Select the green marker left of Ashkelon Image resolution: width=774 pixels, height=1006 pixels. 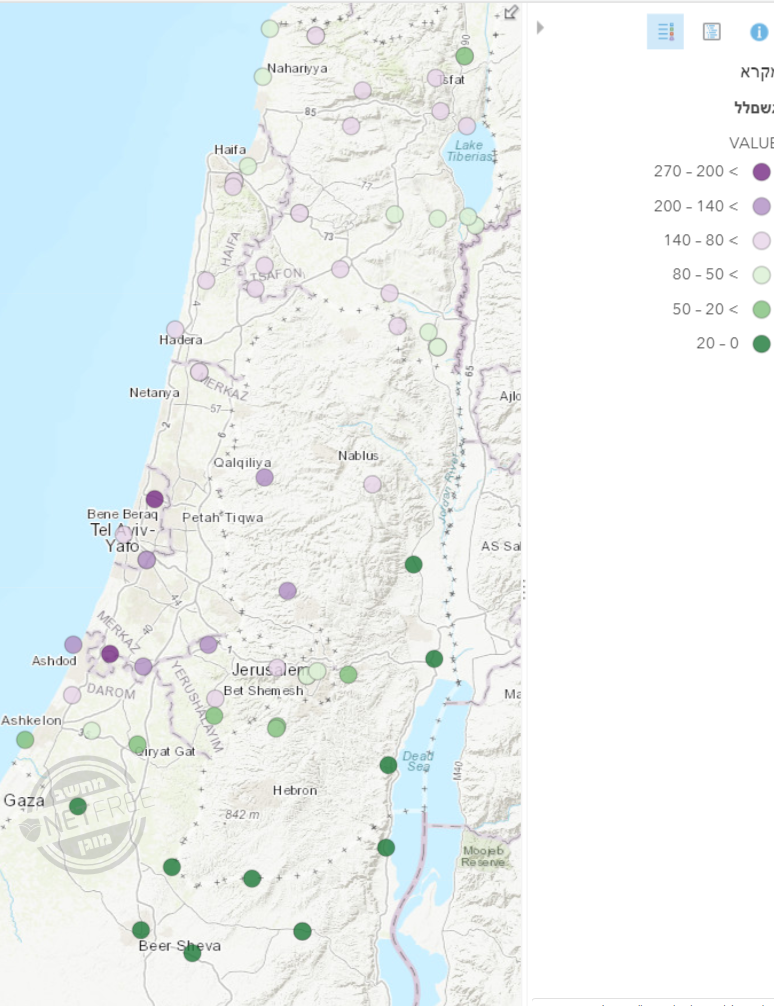pos(25,739)
